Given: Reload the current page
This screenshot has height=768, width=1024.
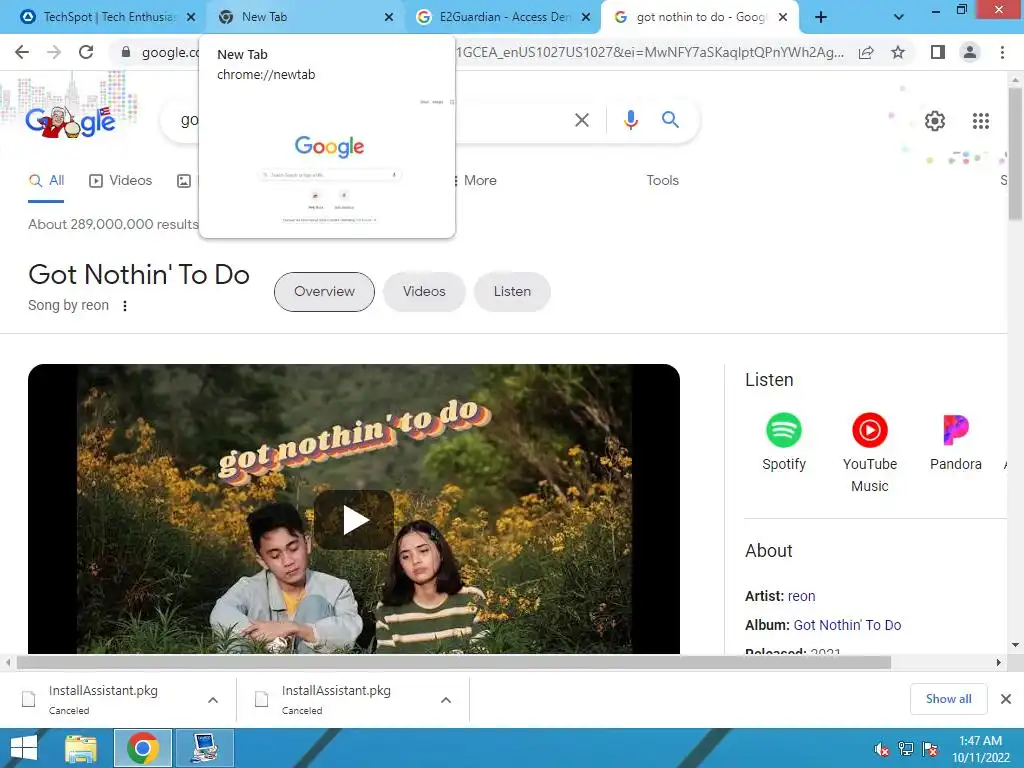Looking at the screenshot, I should pyautogui.click(x=86, y=52).
